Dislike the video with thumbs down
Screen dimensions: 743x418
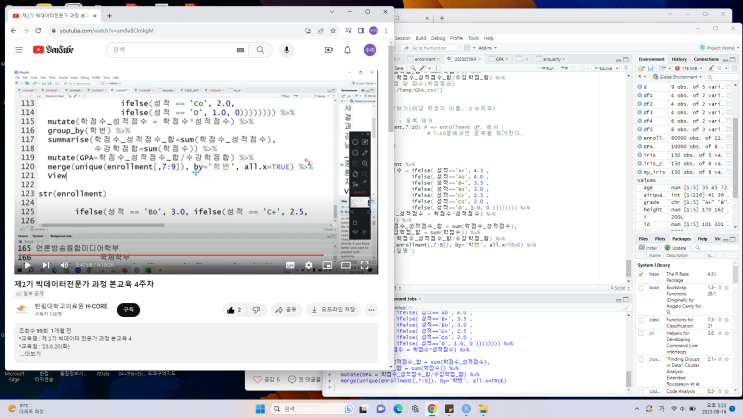(x=256, y=310)
